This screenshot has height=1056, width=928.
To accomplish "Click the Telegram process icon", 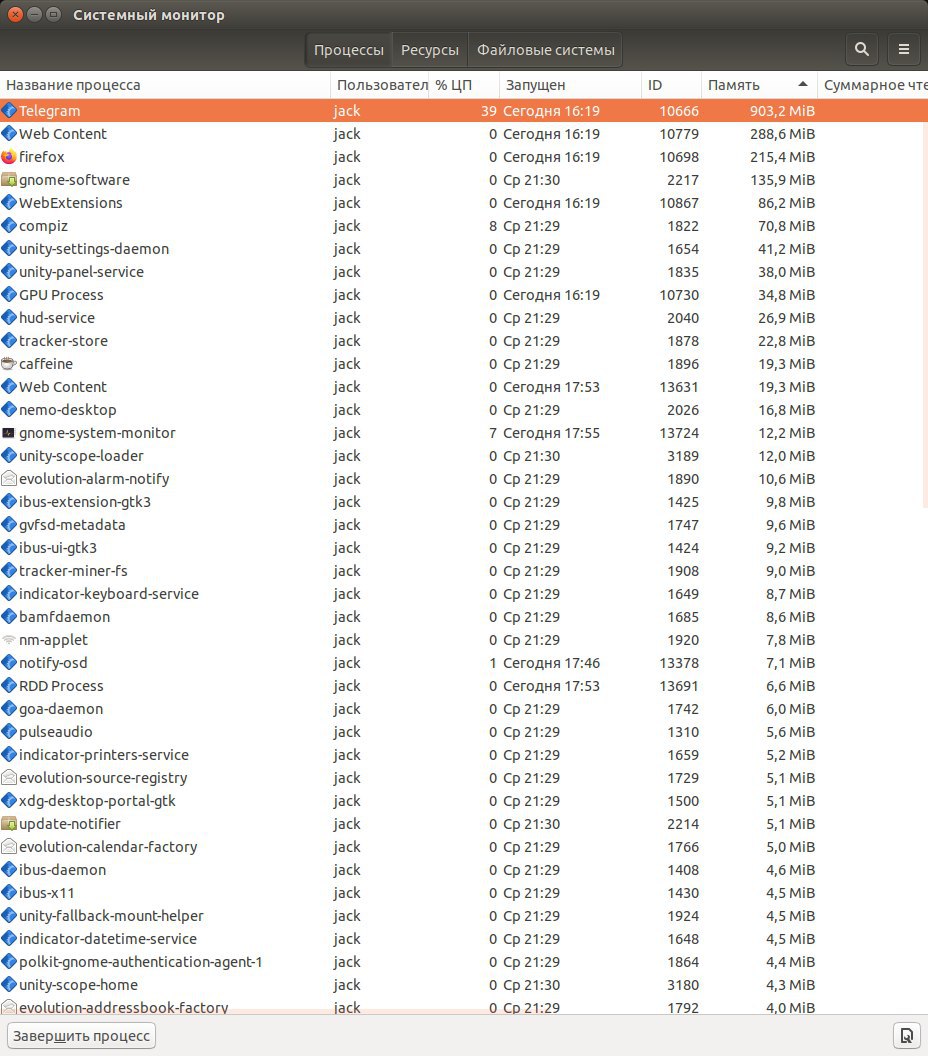I will (x=9, y=110).
